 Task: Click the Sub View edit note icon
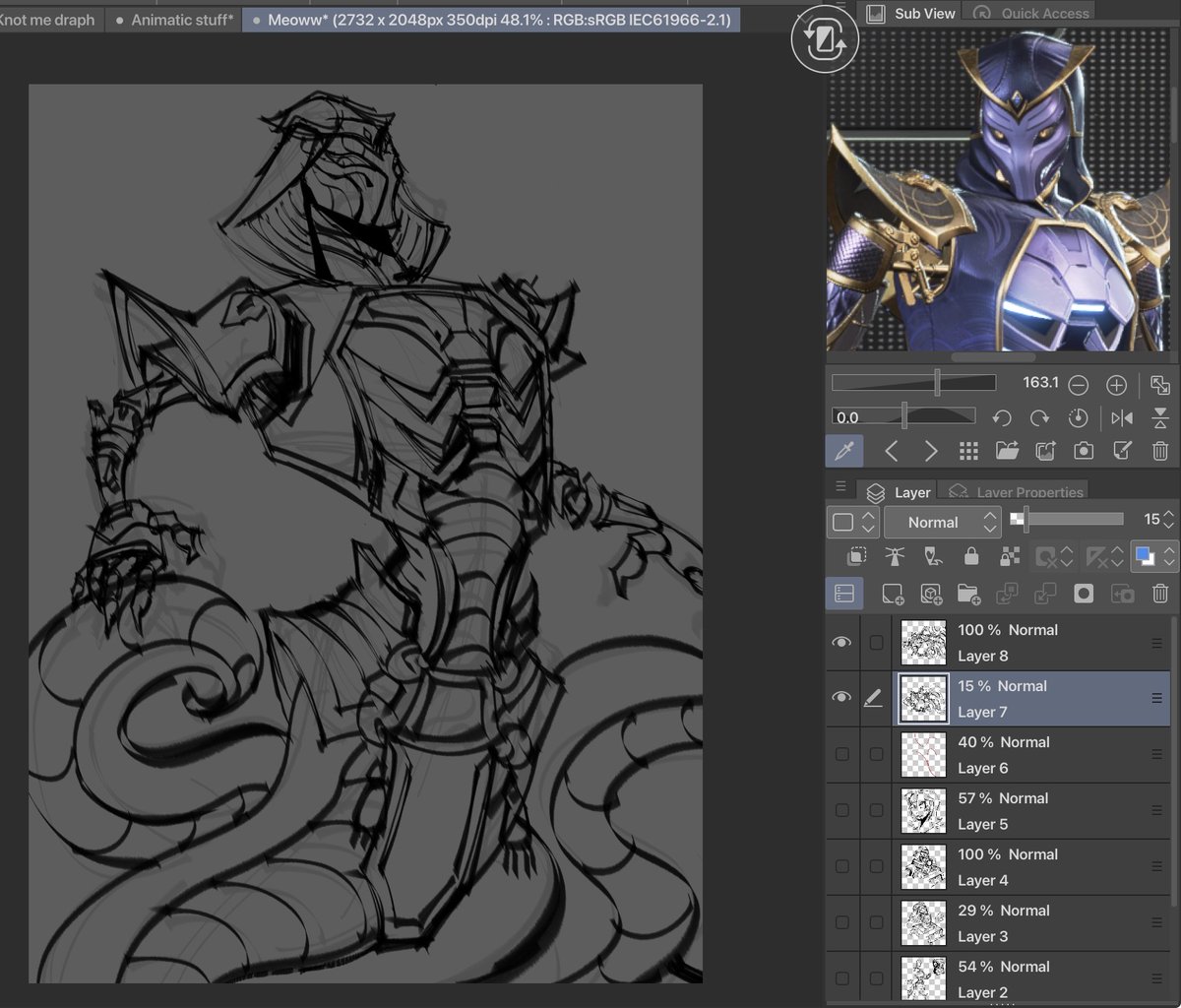tap(1122, 451)
